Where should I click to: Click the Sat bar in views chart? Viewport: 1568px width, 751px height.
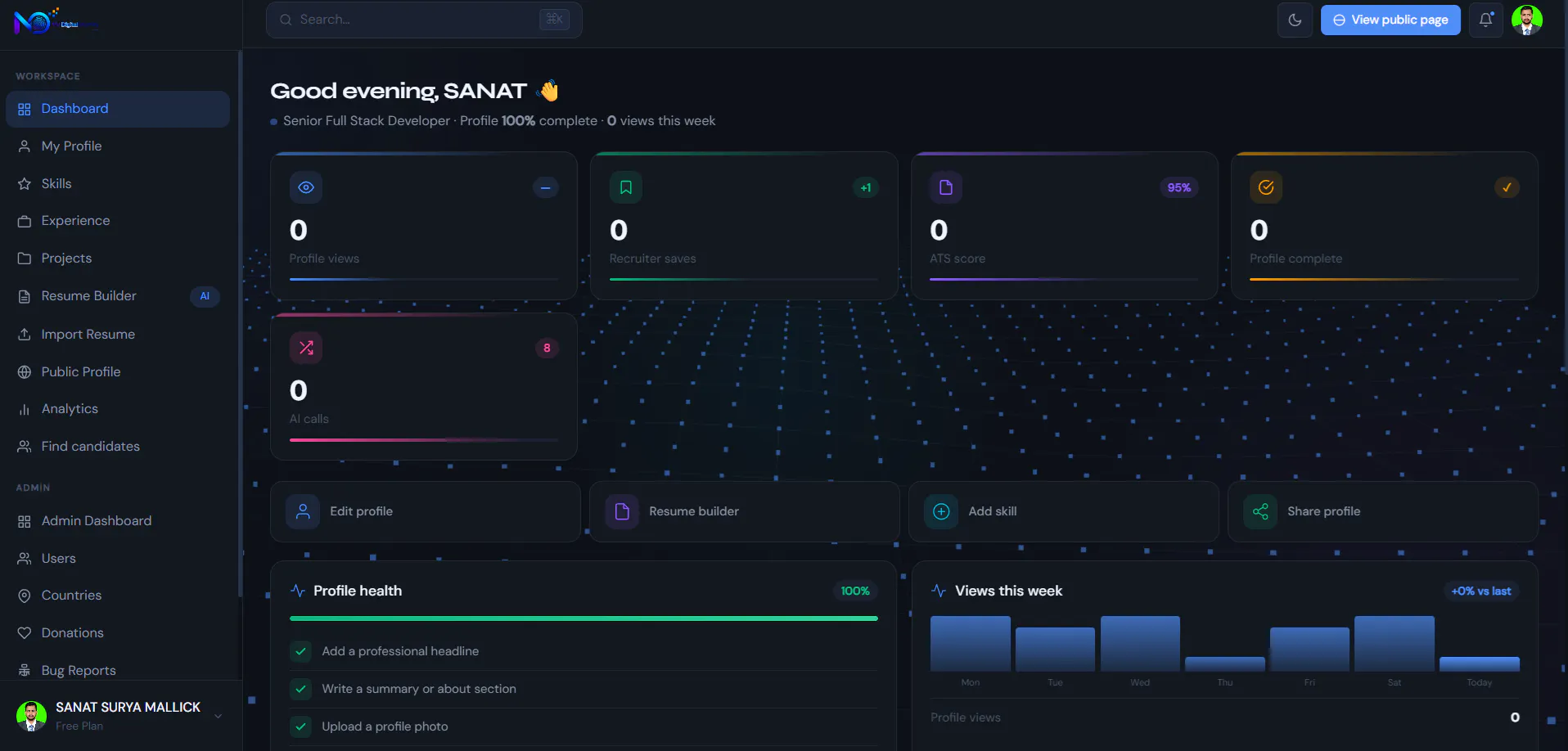pyautogui.click(x=1395, y=644)
